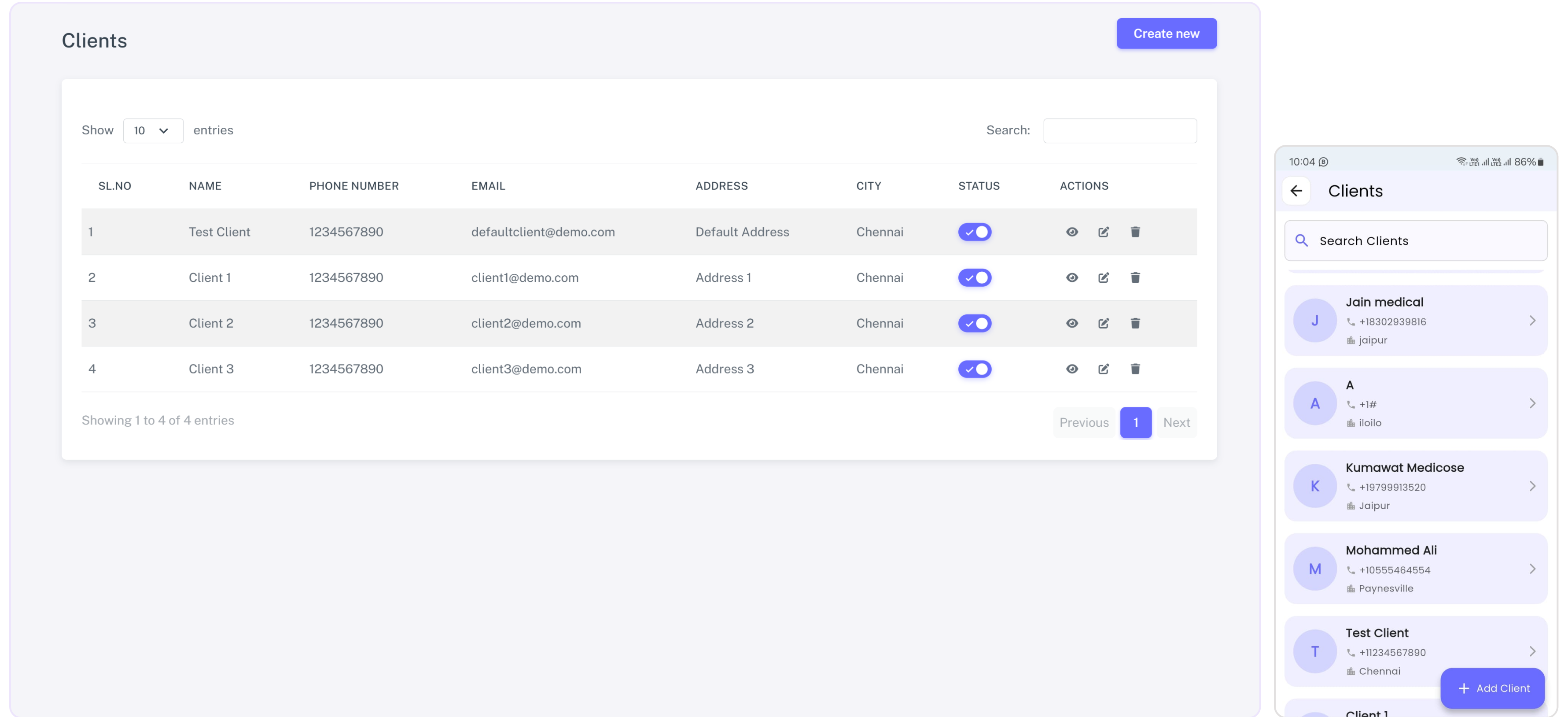Delete the Client 3 row
Image resolution: width=1568 pixels, height=717 pixels.
tap(1135, 369)
